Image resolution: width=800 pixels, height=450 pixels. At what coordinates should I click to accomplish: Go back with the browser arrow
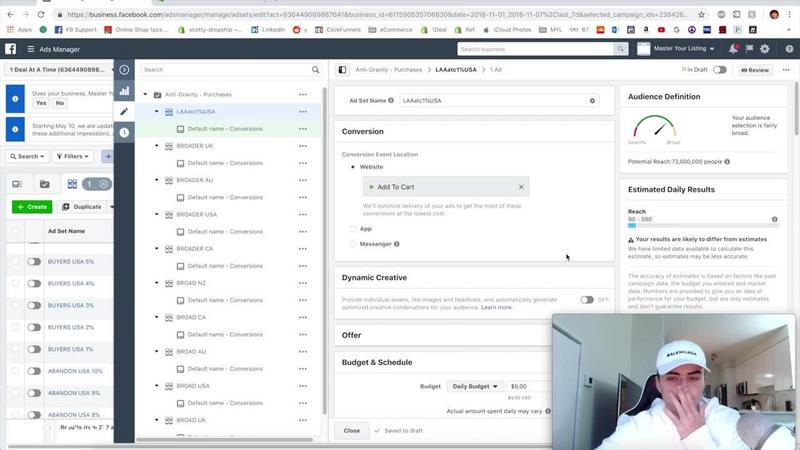pos(11,14)
